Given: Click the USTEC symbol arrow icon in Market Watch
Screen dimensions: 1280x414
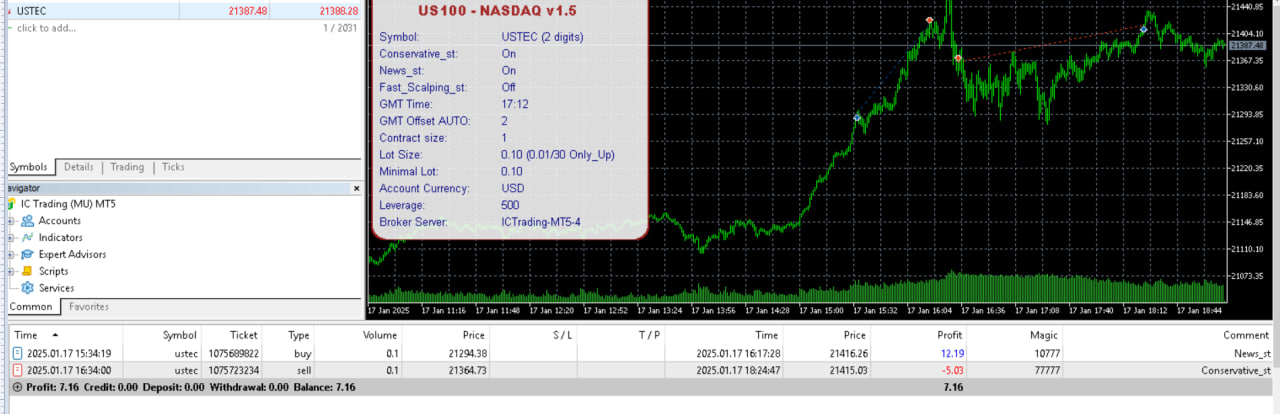Looking at the screenshot, I should (x=8, y=10).
